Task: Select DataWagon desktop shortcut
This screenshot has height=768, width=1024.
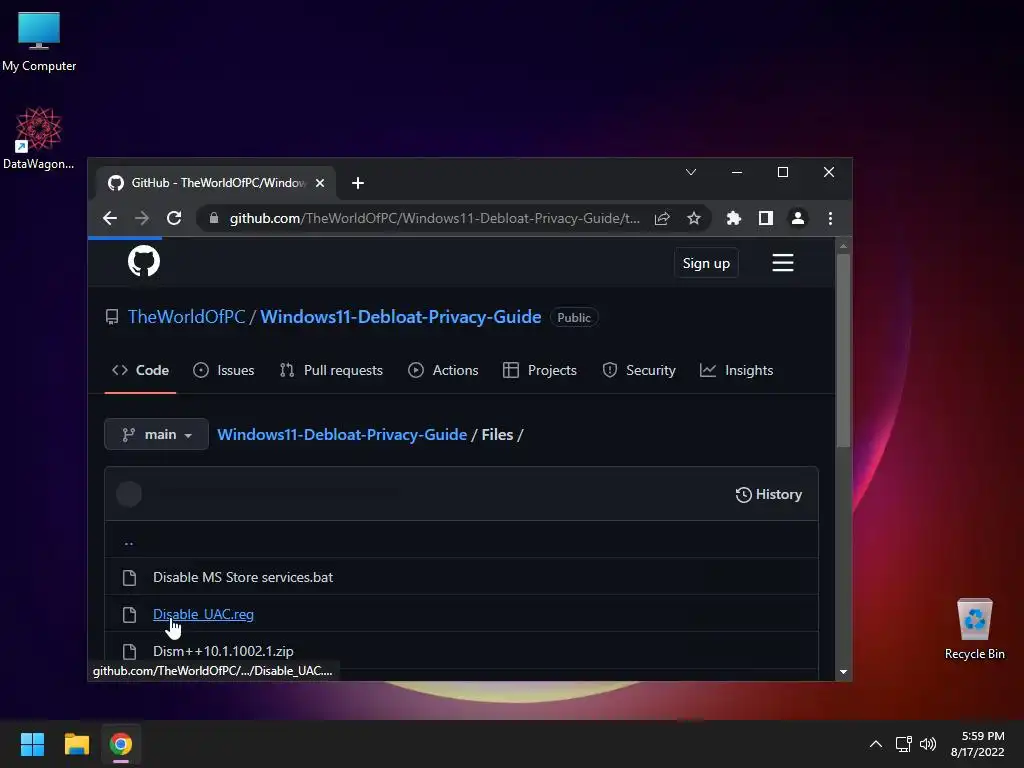Action: pos(39,138)
